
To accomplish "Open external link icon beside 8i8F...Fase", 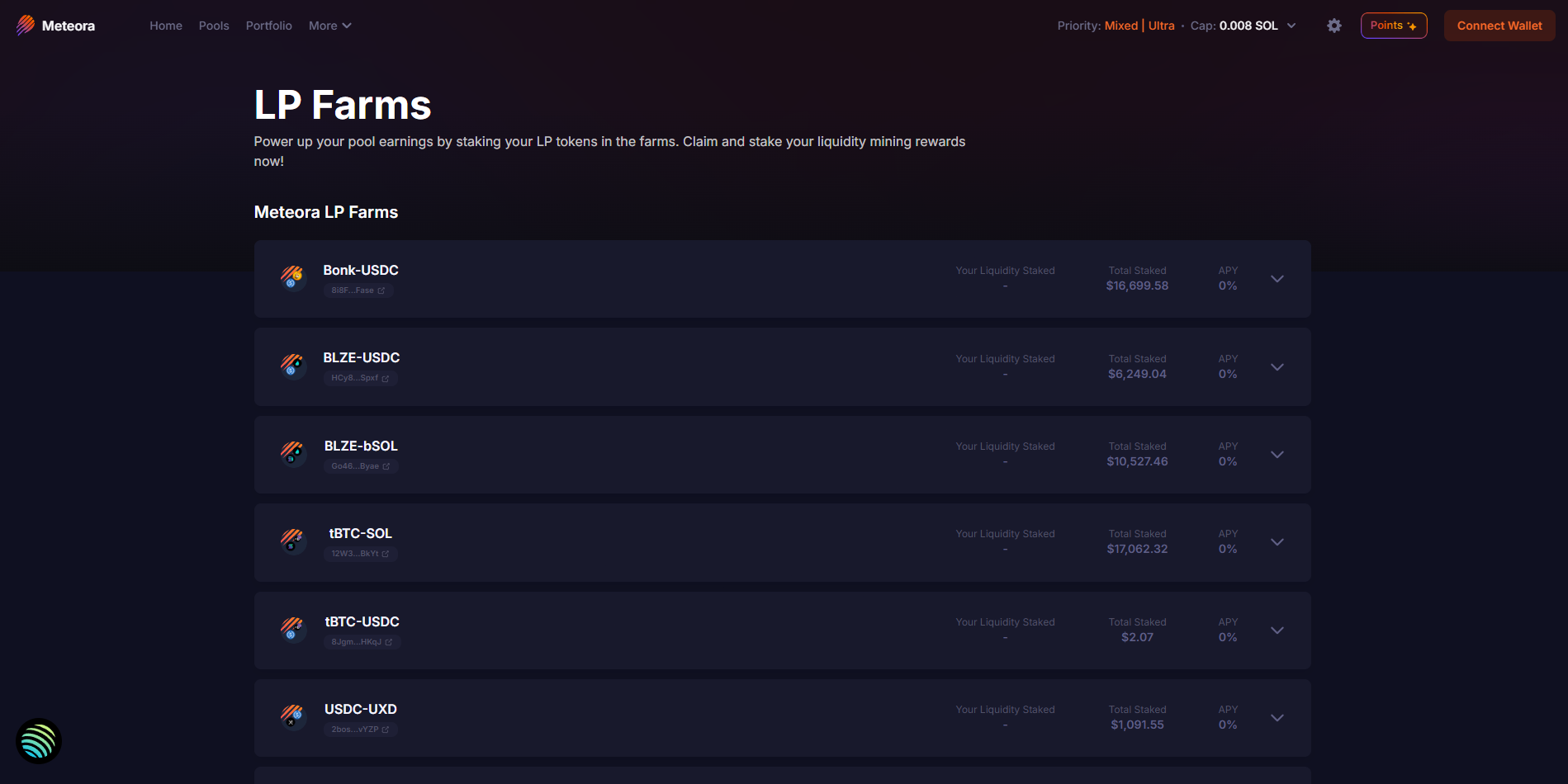I will (x=381, y=290).
